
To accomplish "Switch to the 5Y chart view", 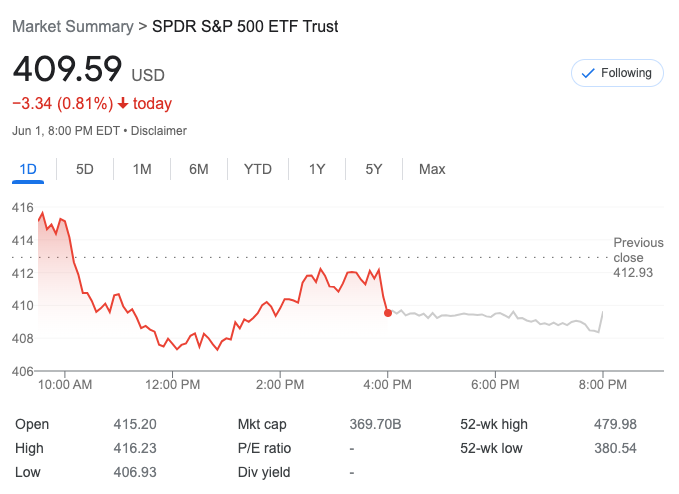I will 374,169.
